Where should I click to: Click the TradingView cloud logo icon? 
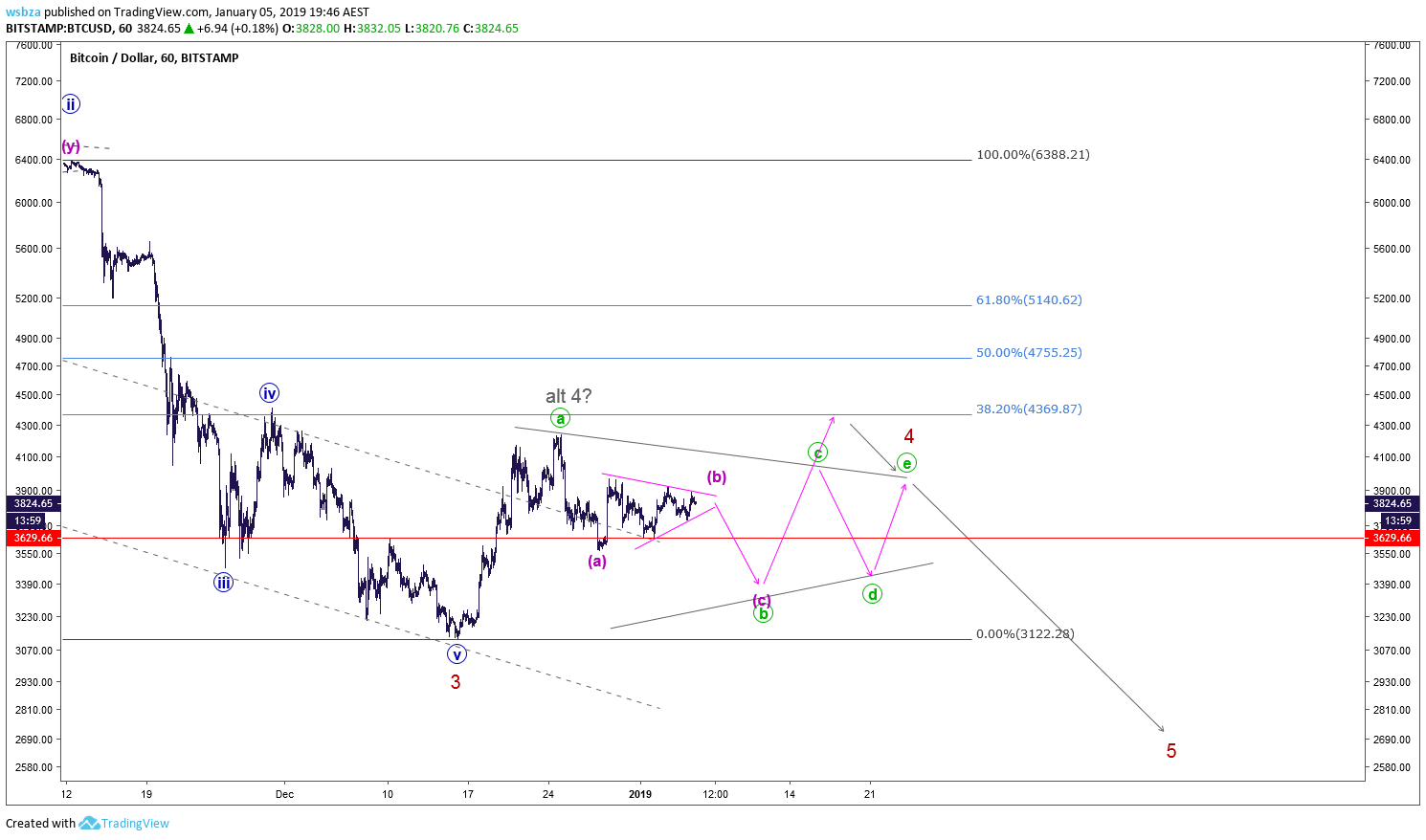(89, 823)
